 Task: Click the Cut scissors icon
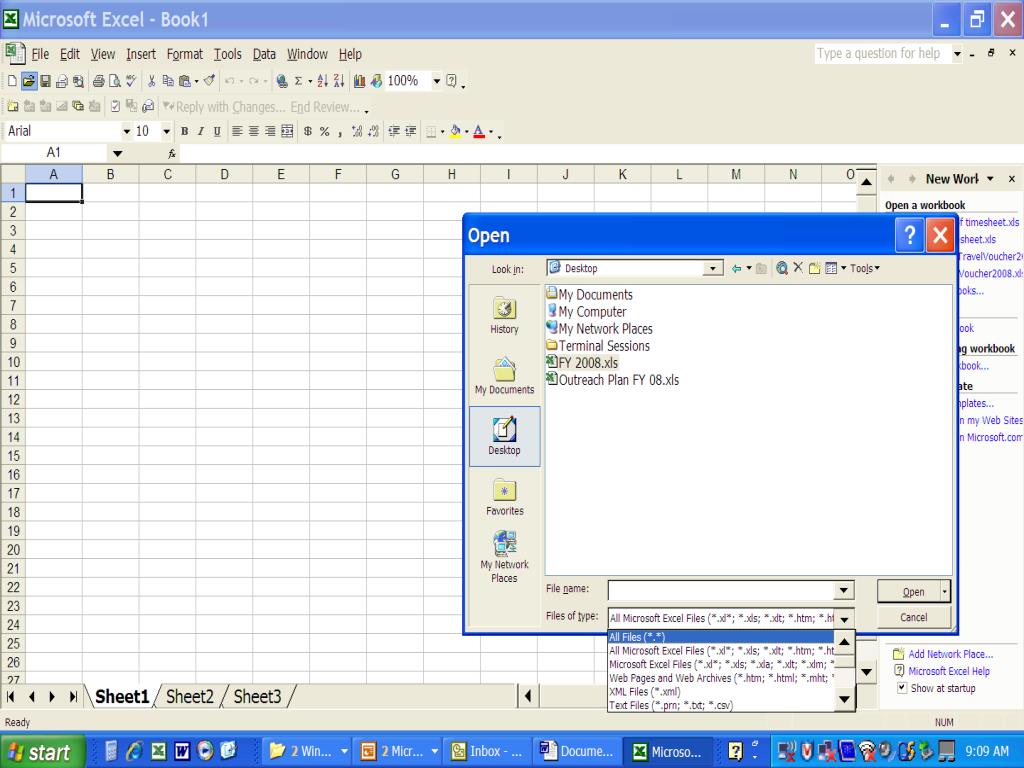point(152,81)
